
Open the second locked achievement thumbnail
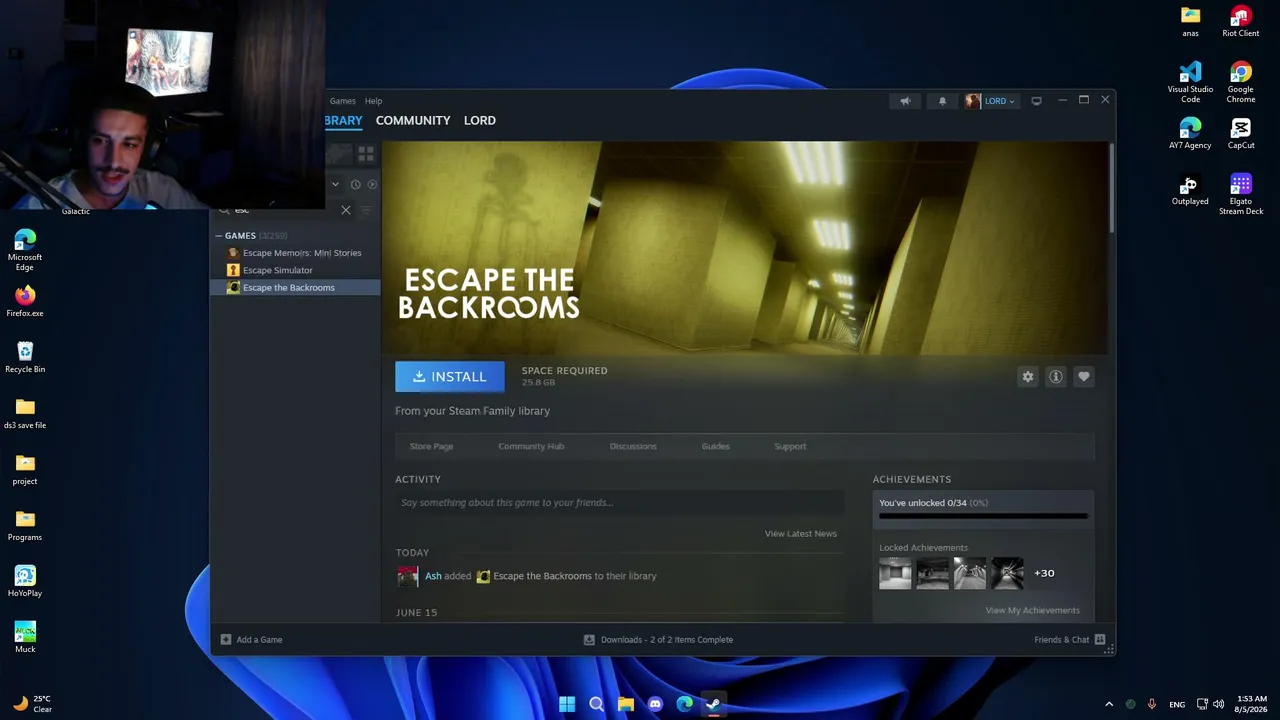[x=932, y=573]
